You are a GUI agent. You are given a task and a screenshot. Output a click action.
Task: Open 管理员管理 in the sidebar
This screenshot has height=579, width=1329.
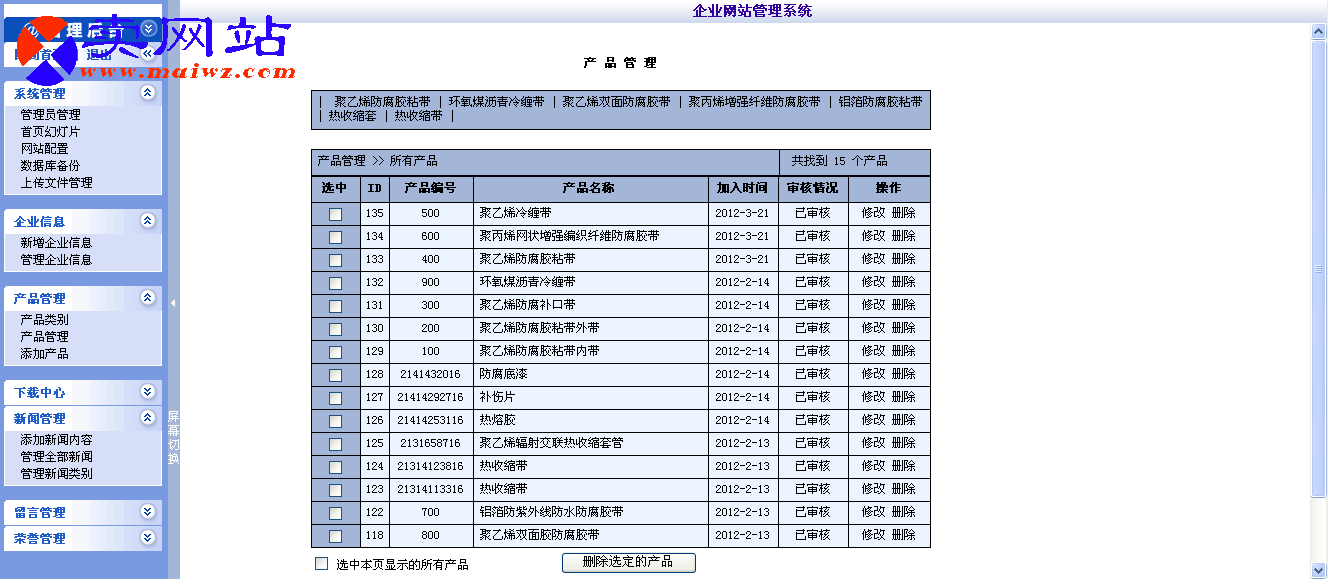click(x=50, y=115)
